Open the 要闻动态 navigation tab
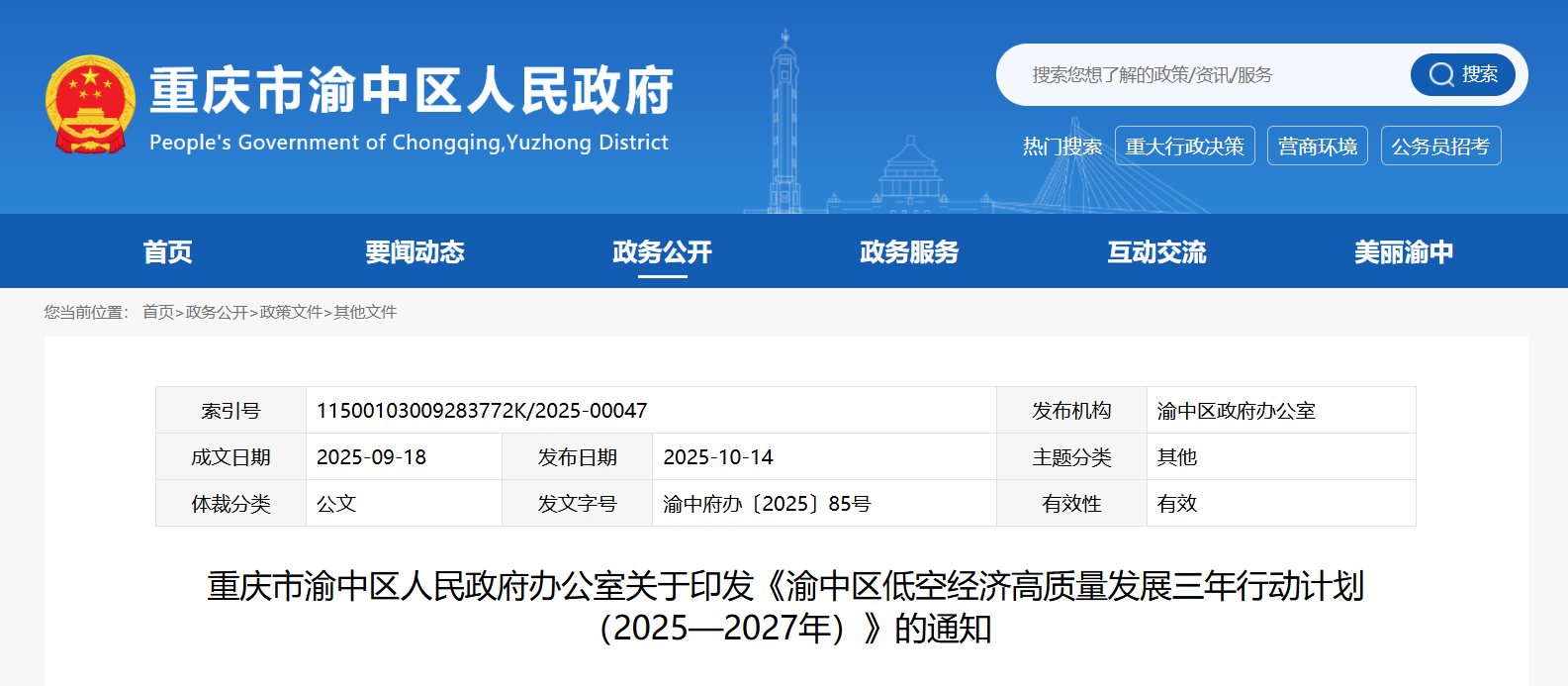Viewport: 1568px width, 686px height. point(415,252)
